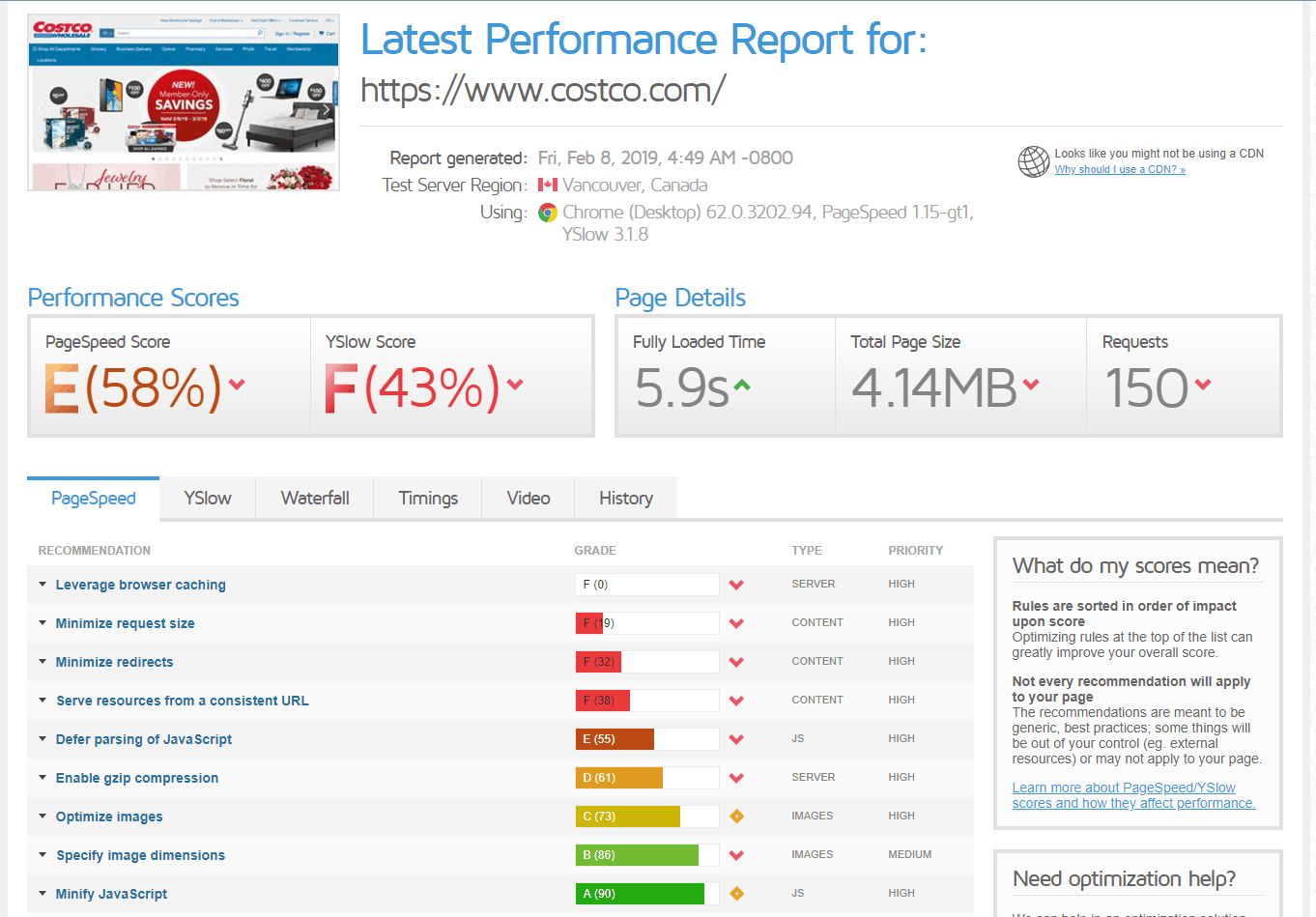
Task: Click Enable gzip compression text
Action: [137, 778]
